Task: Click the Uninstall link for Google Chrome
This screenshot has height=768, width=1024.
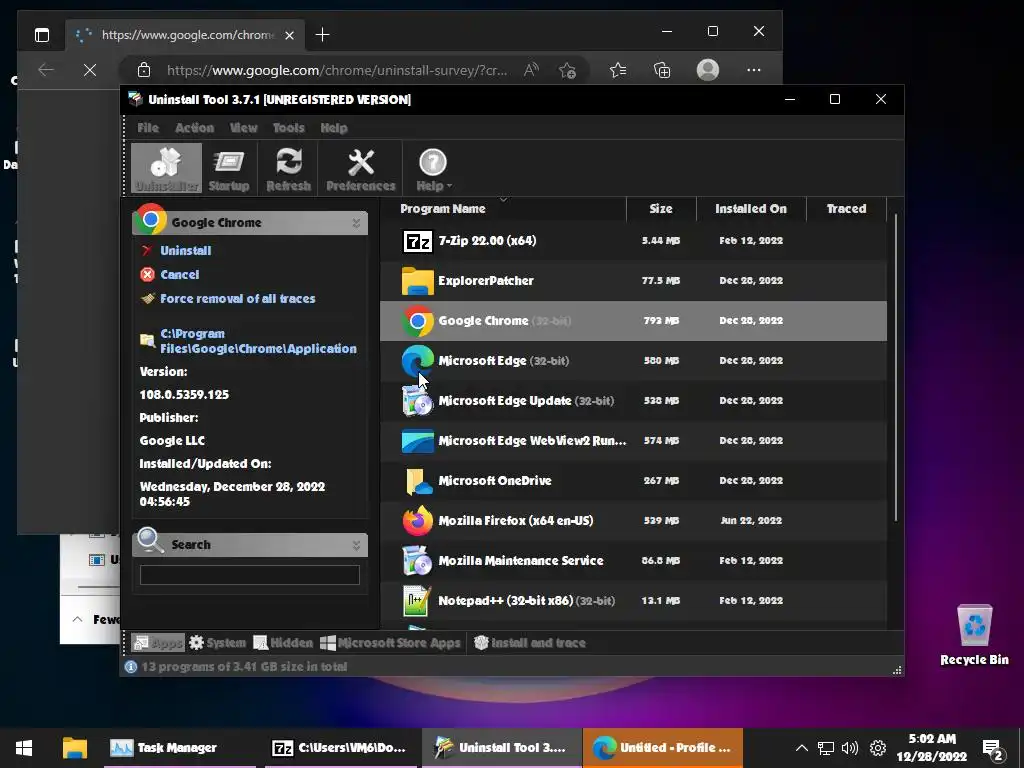Action: click(185, 251)
